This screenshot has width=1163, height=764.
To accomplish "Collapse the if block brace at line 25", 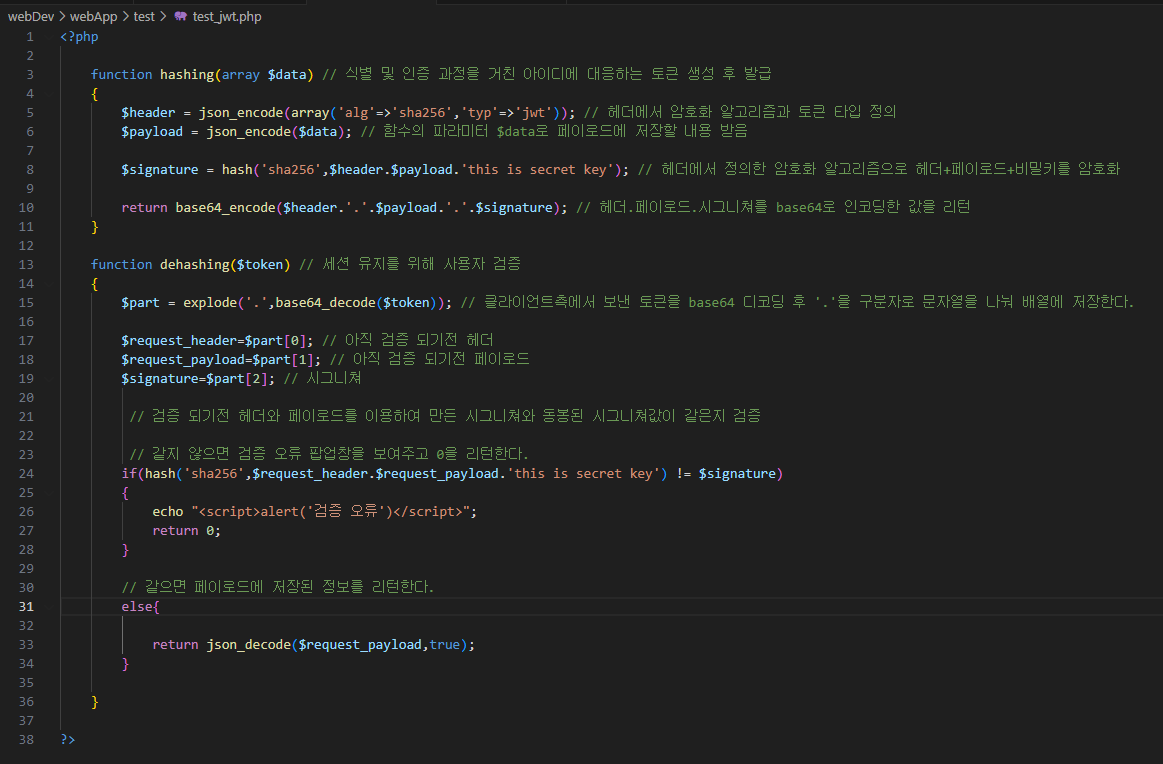I will [x=49, y=493].
